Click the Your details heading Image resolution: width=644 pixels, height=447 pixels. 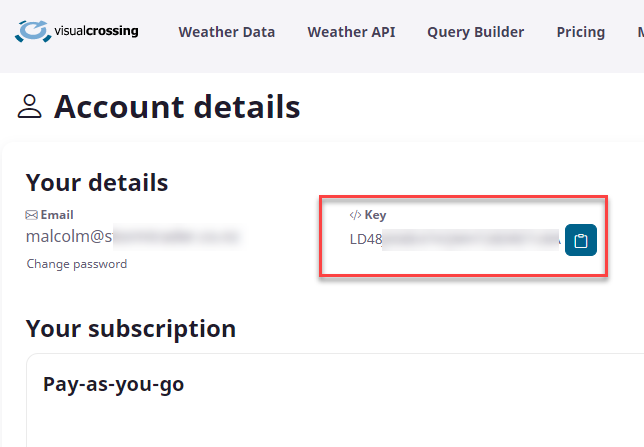point(97,182)
